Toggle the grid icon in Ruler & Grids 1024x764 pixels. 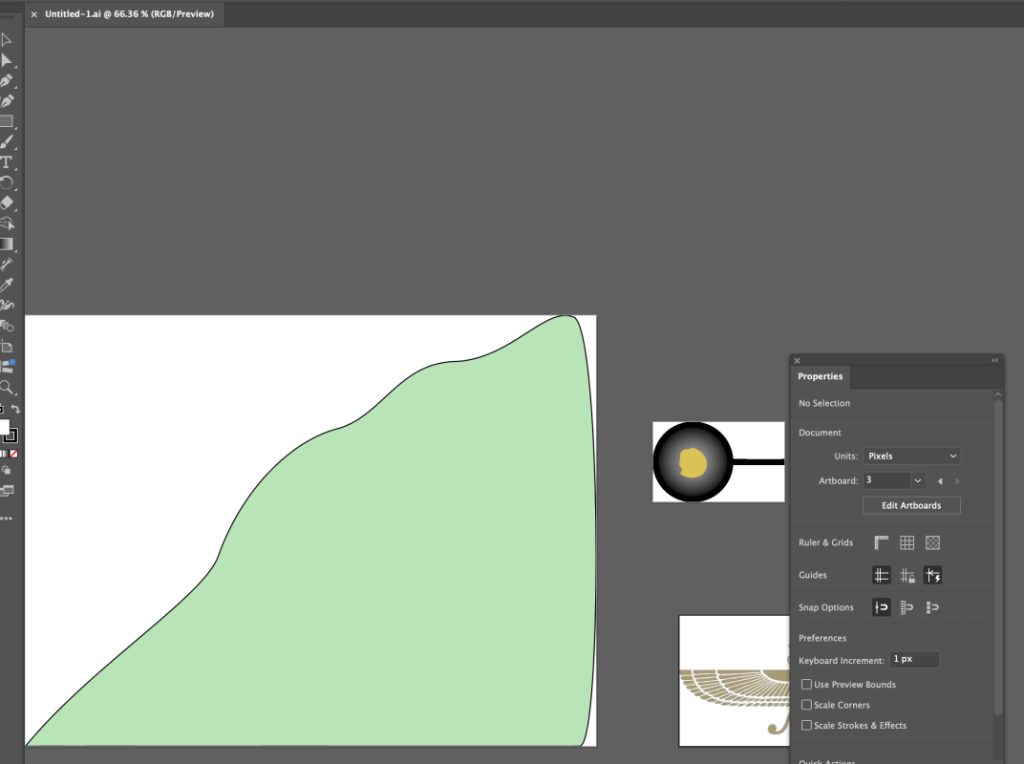(x=906, y=543)
